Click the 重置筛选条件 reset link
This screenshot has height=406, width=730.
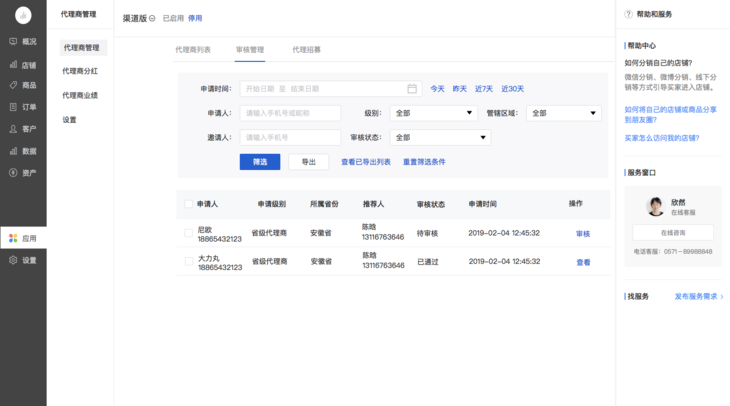(424, 162)
